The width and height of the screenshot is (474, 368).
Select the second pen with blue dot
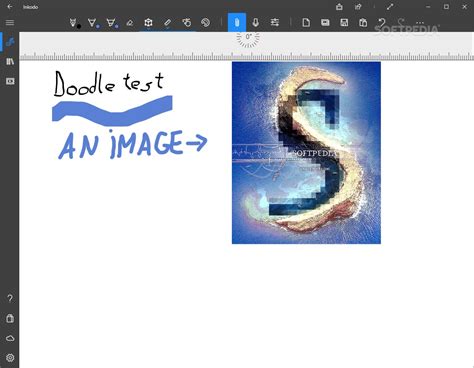click(93, 23)
